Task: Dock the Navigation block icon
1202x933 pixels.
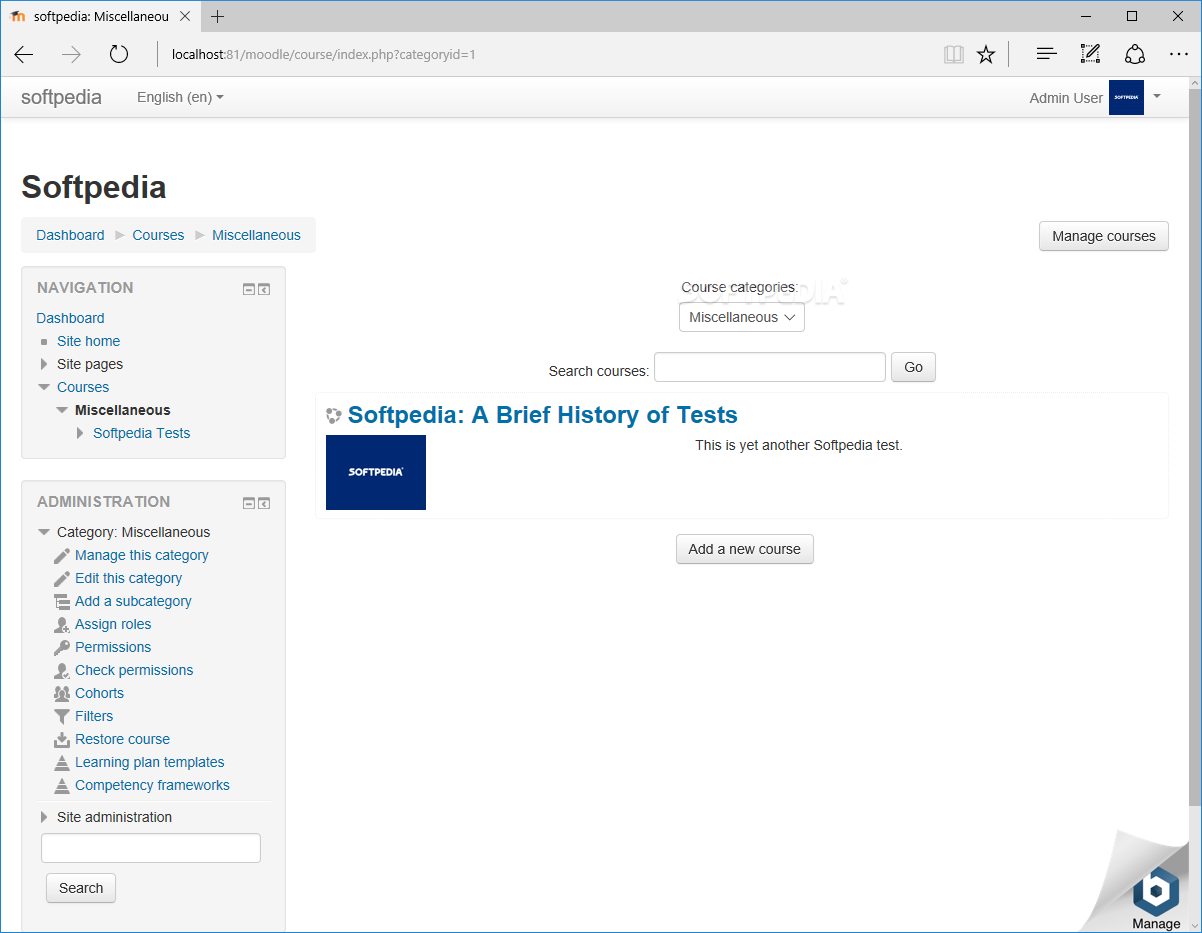Action: click(264, 290)
